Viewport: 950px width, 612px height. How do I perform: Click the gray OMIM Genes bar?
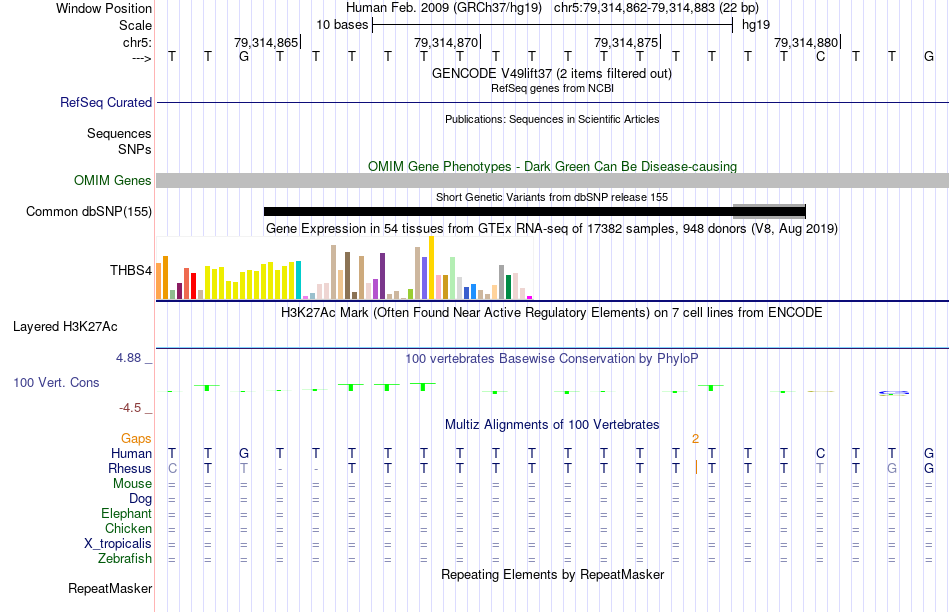[x=552, y=181]
